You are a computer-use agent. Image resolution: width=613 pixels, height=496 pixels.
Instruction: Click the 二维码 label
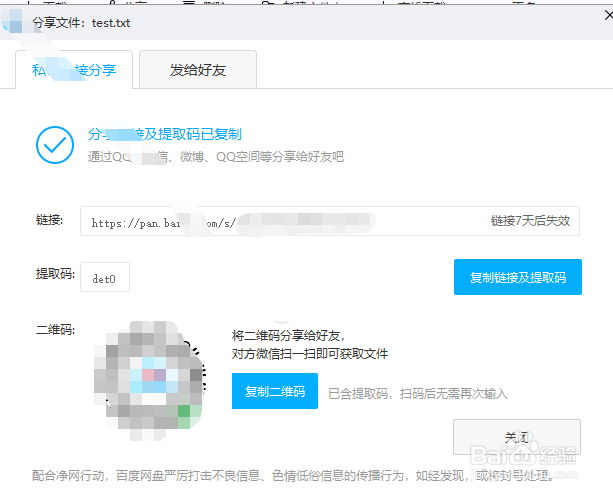pyautogui.click(x=55, y=329)
